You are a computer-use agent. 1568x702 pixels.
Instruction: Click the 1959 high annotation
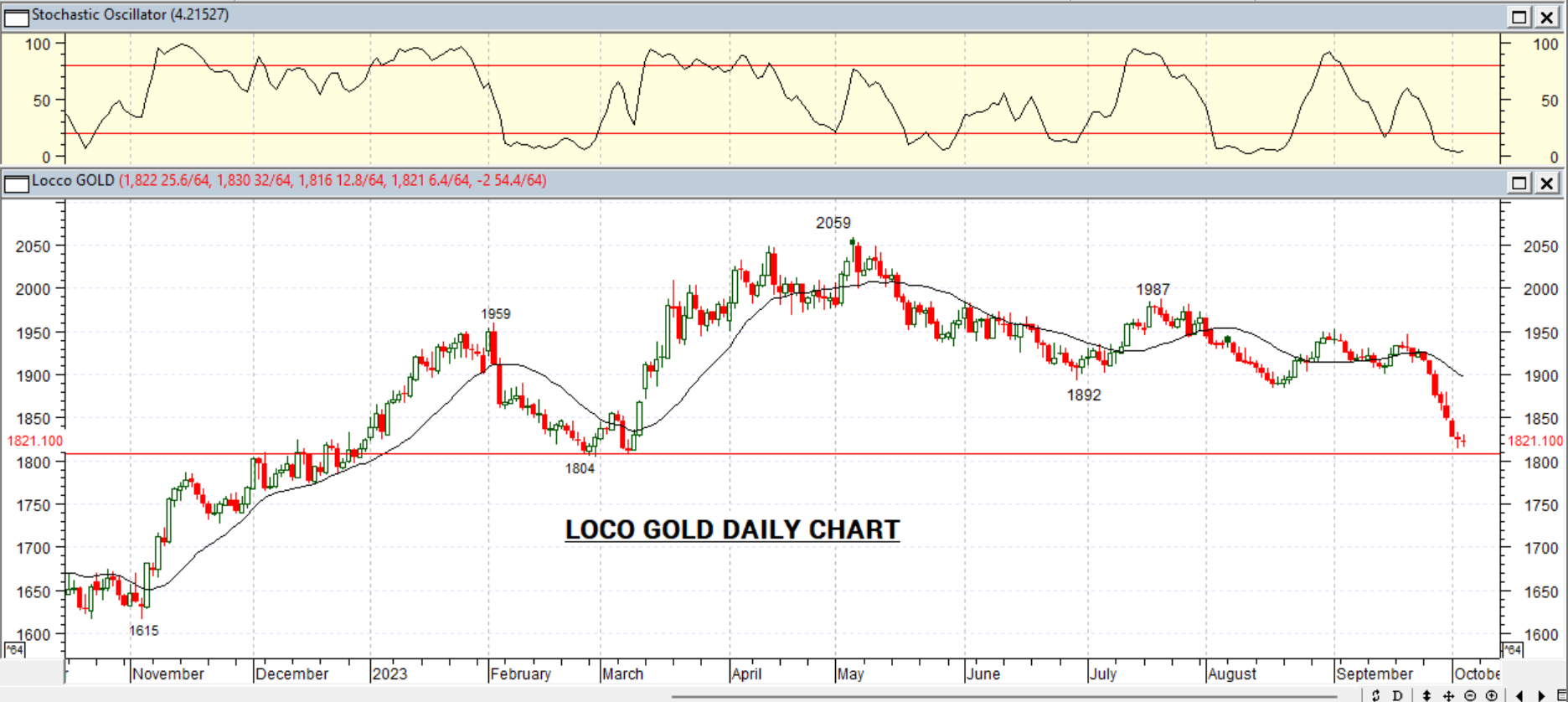click(x=495, y=314)
